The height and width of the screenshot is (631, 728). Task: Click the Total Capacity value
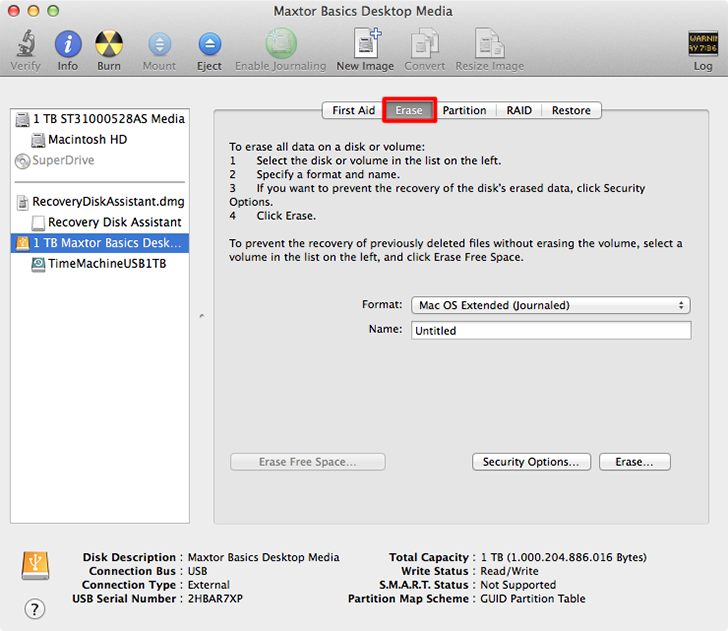(x=563, y=557)
